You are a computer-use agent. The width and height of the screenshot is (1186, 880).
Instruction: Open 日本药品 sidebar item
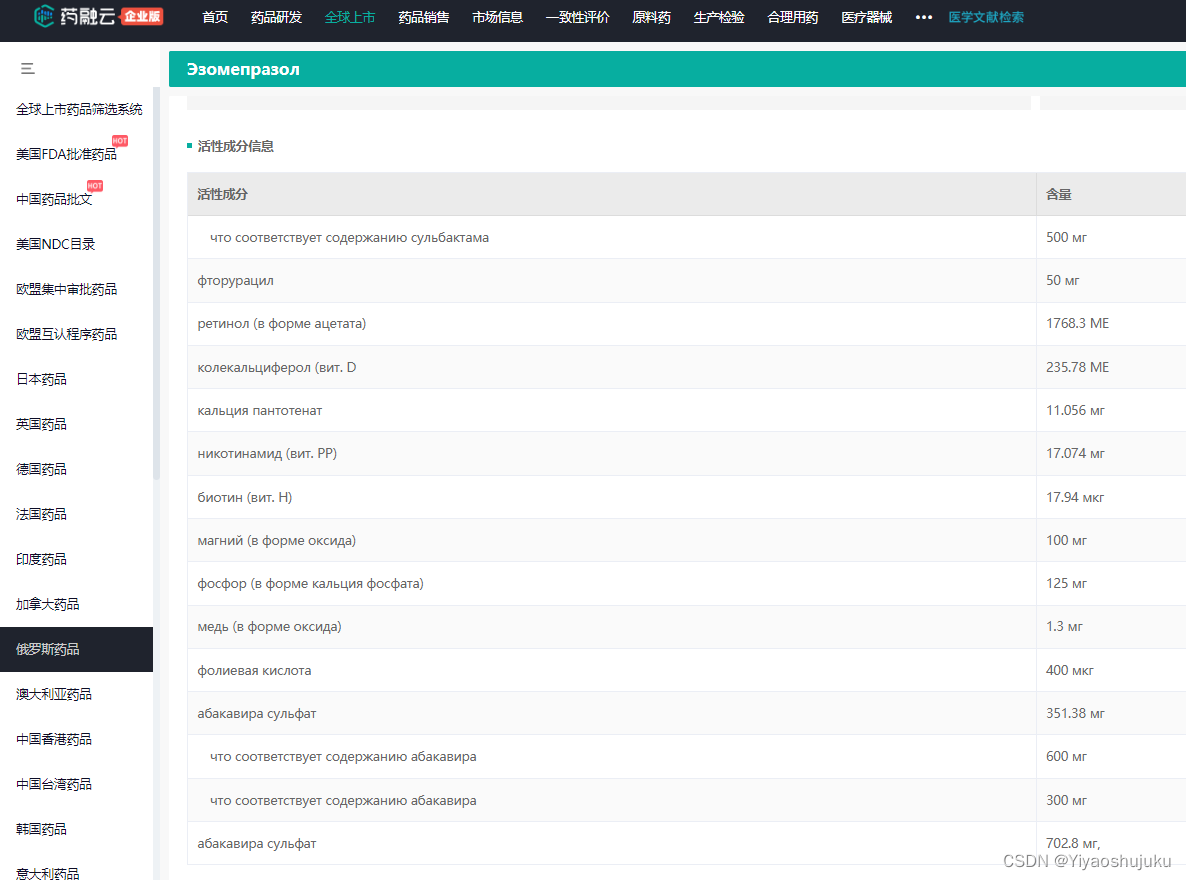(42, 379)
